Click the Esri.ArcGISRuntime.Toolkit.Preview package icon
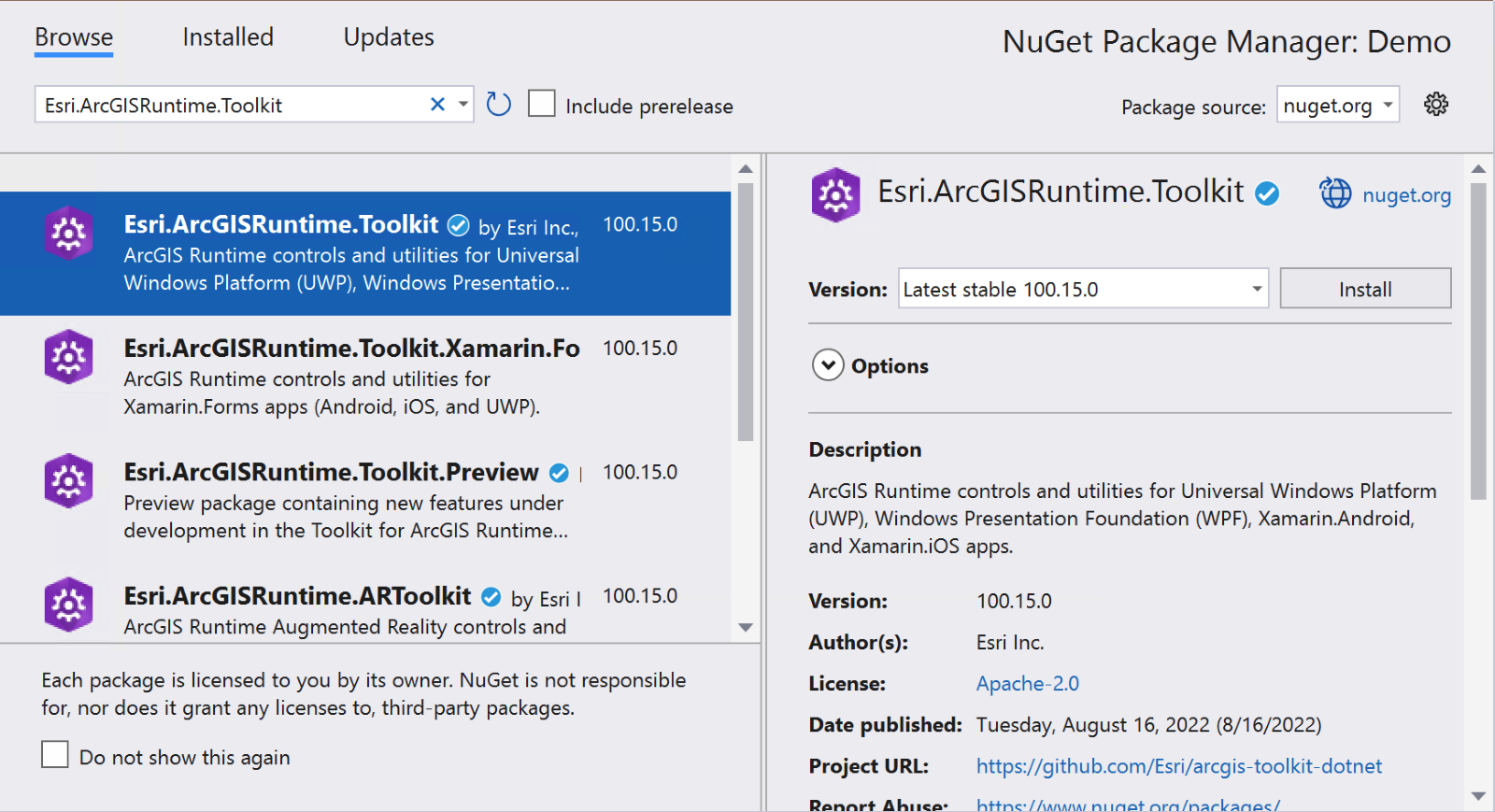The image size is (1495, 812). 68,480
